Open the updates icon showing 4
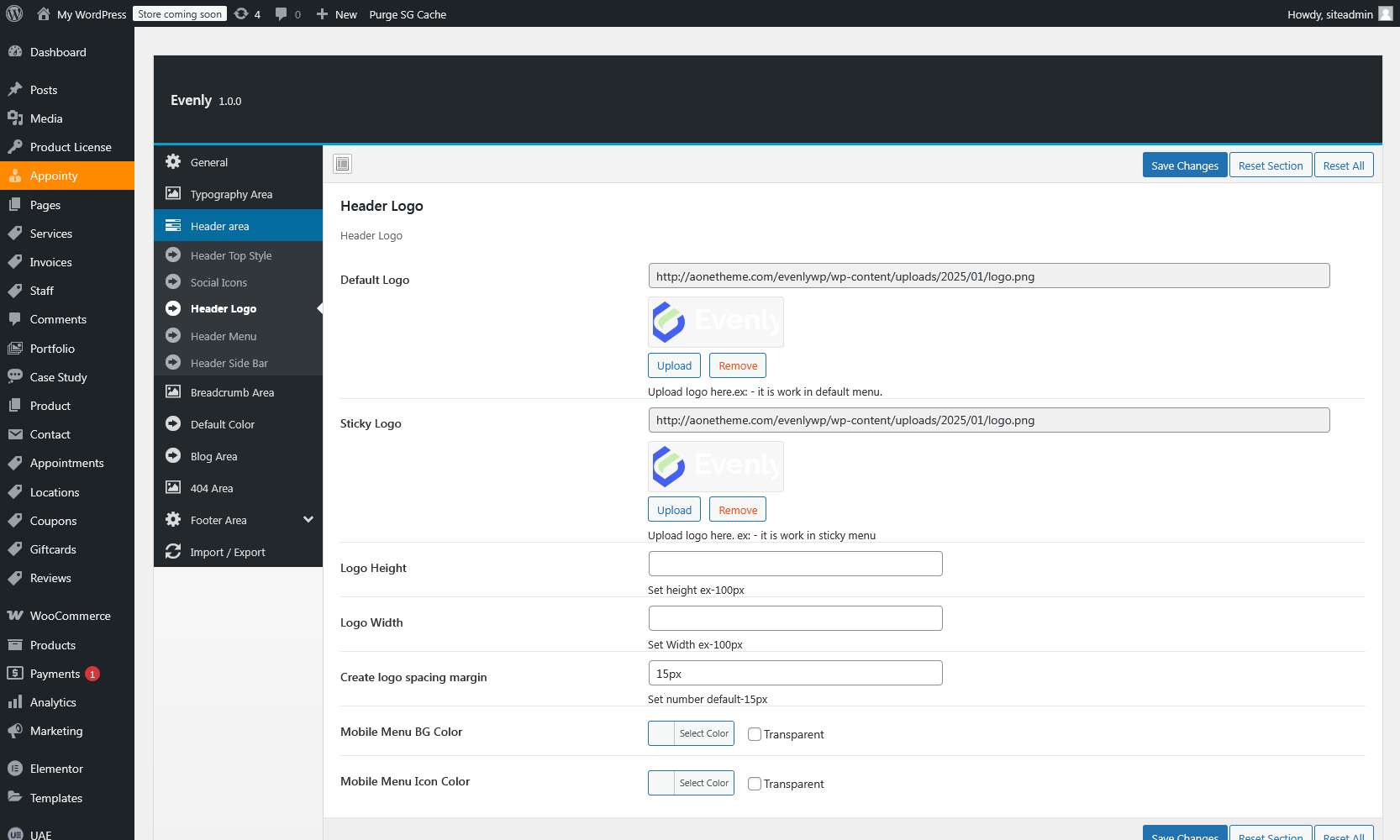1400x840 pixels. pos(242,13)
